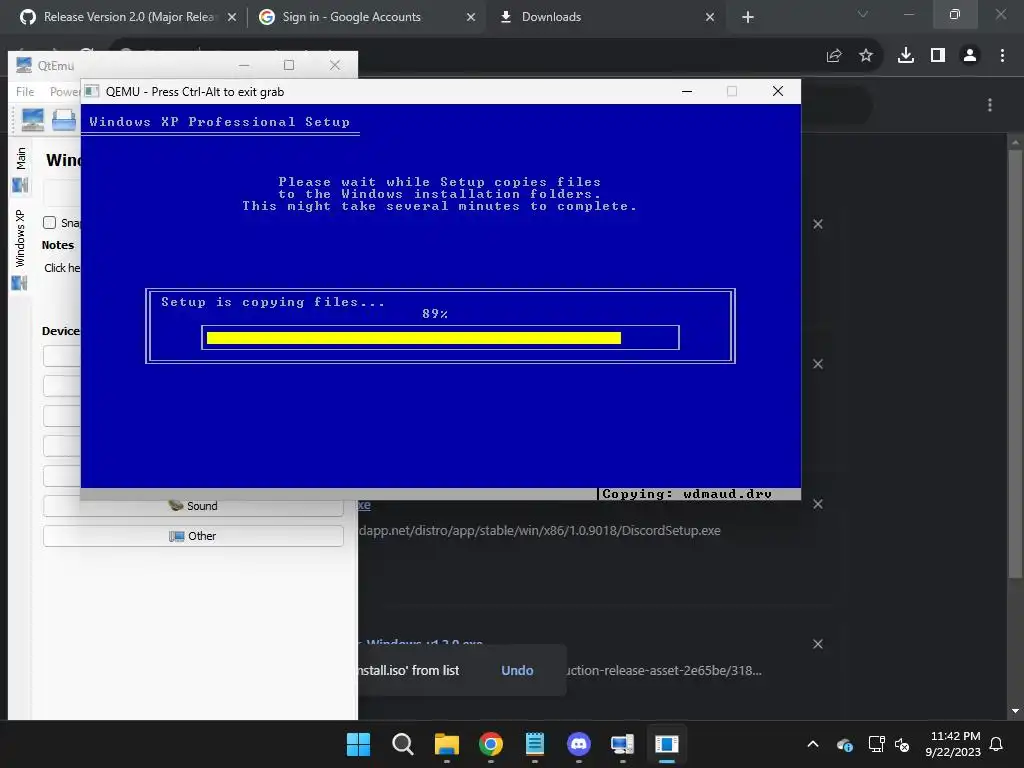
Task: Open File Explorer from the taskbar
Action: tap(447, 744)
